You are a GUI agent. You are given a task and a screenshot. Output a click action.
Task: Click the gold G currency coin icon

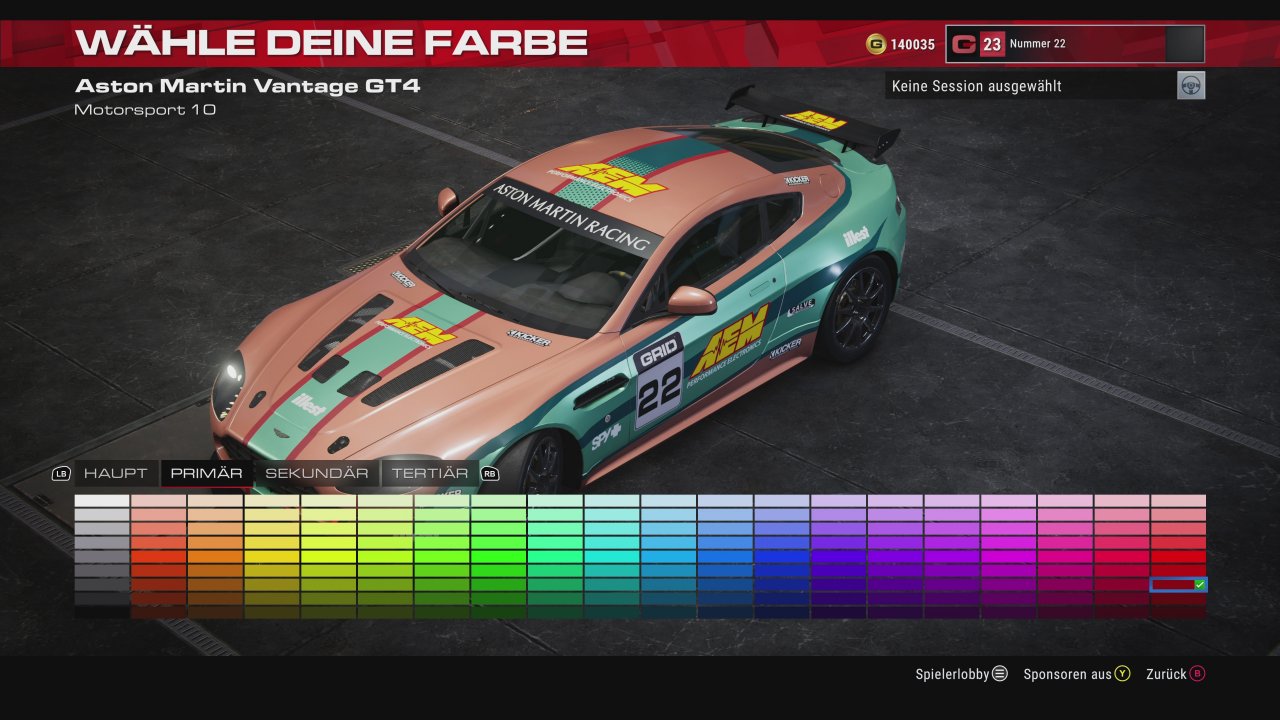tap(876, 44)
